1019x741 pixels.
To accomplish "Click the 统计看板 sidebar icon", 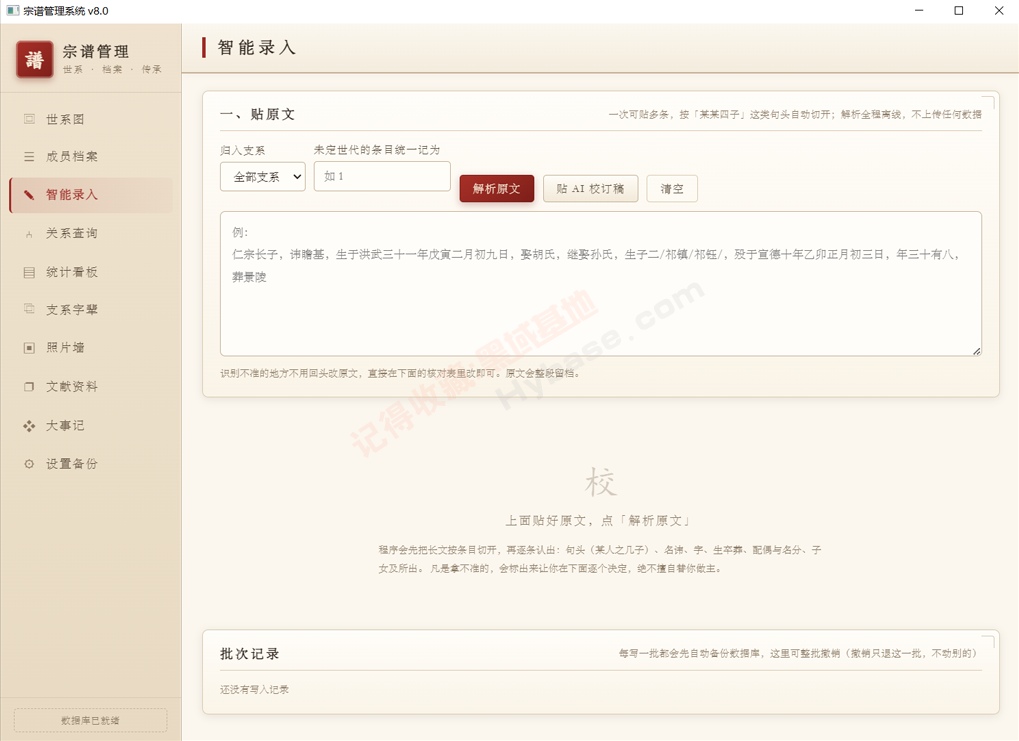I will 29,272.
